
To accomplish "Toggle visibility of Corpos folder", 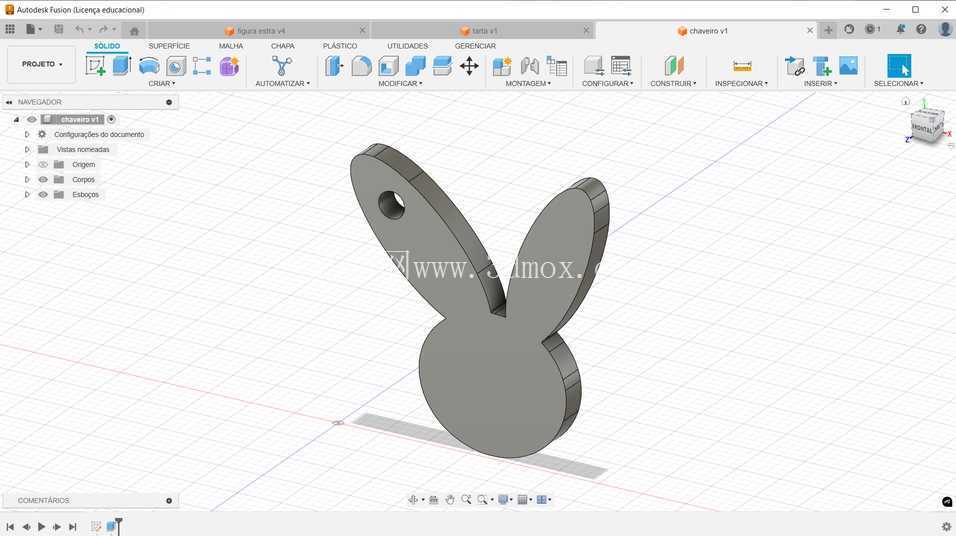I will pyautogui.click(x=43, y=179).
